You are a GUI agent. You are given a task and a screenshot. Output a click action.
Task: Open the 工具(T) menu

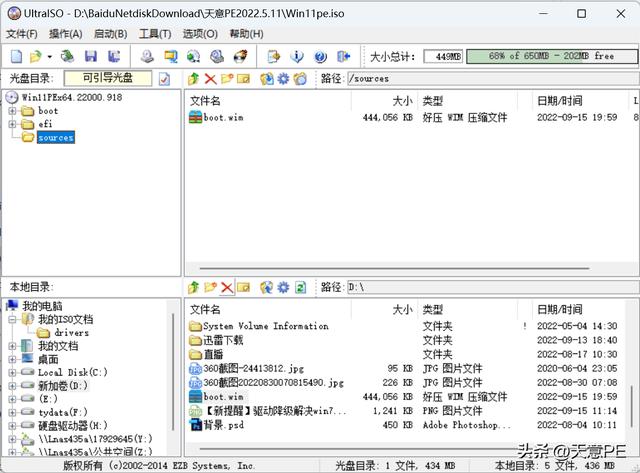(x=155, y=34)
